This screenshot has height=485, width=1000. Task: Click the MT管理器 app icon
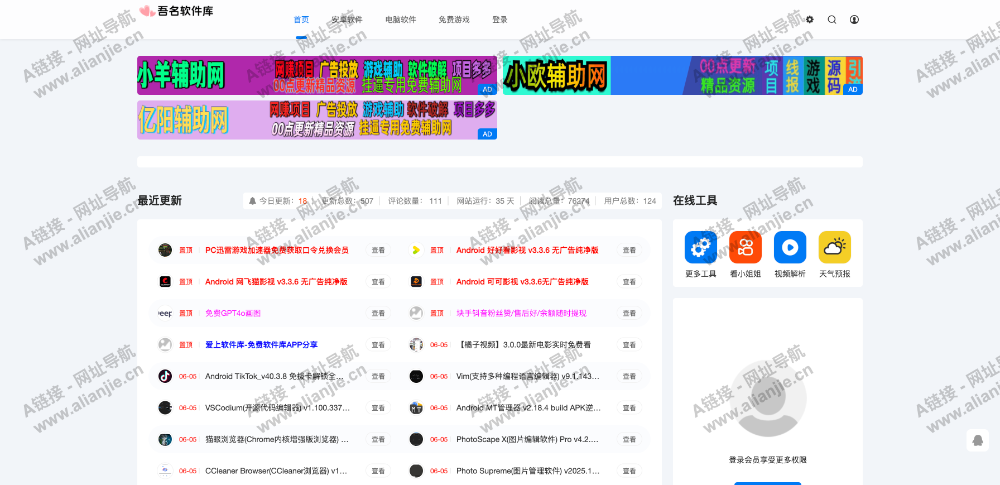pos(416,408)
